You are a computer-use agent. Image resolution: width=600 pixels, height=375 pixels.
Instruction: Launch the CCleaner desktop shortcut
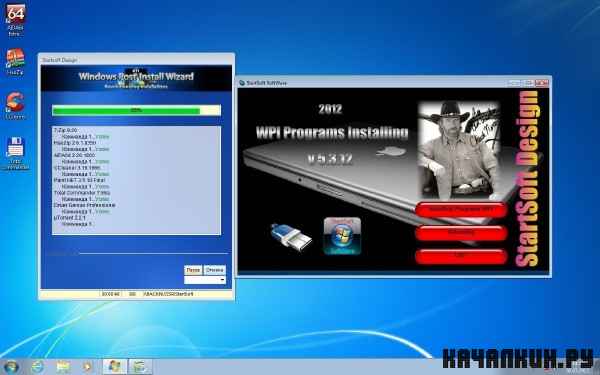click(15, 106)
